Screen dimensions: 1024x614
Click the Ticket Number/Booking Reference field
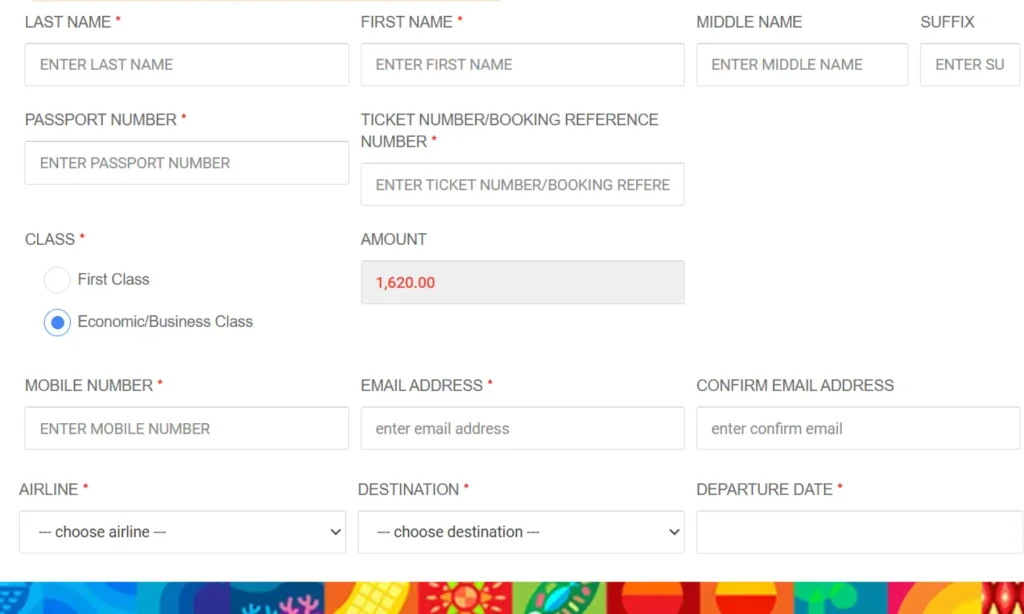[522, 184]
